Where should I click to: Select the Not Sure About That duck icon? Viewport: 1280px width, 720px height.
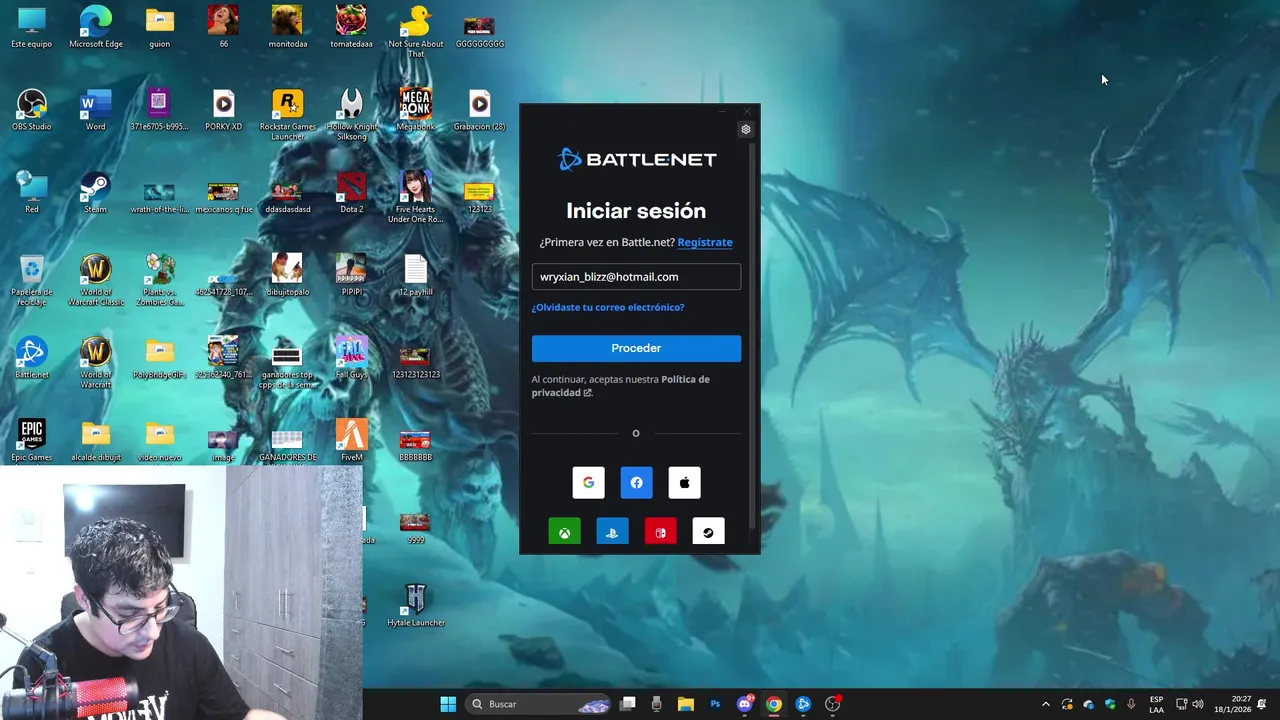coord(415,32)
